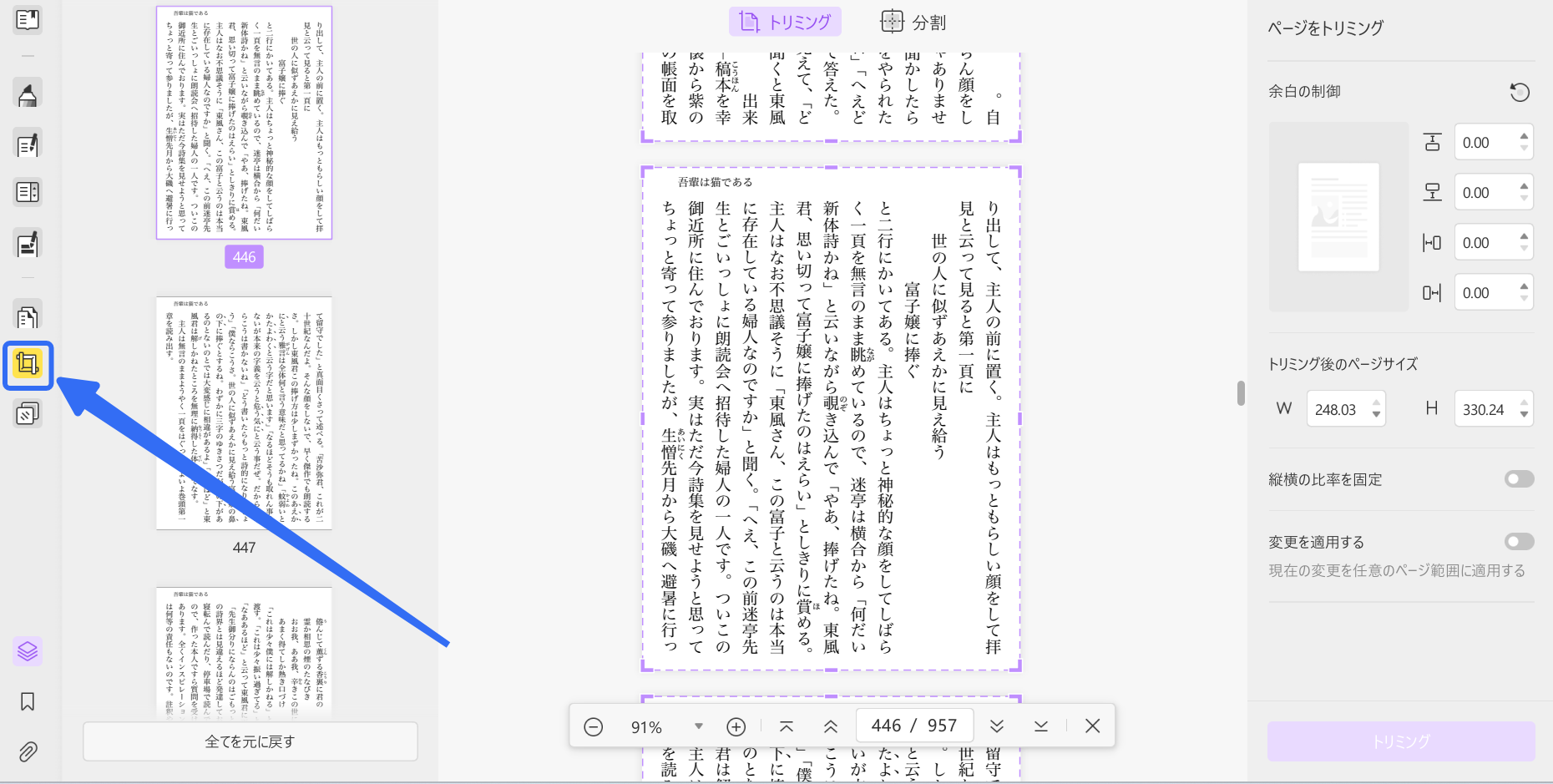Click the 446 page label under thumbnail
The width and height of the screenshot is (1553, 784).
[244, 257]
